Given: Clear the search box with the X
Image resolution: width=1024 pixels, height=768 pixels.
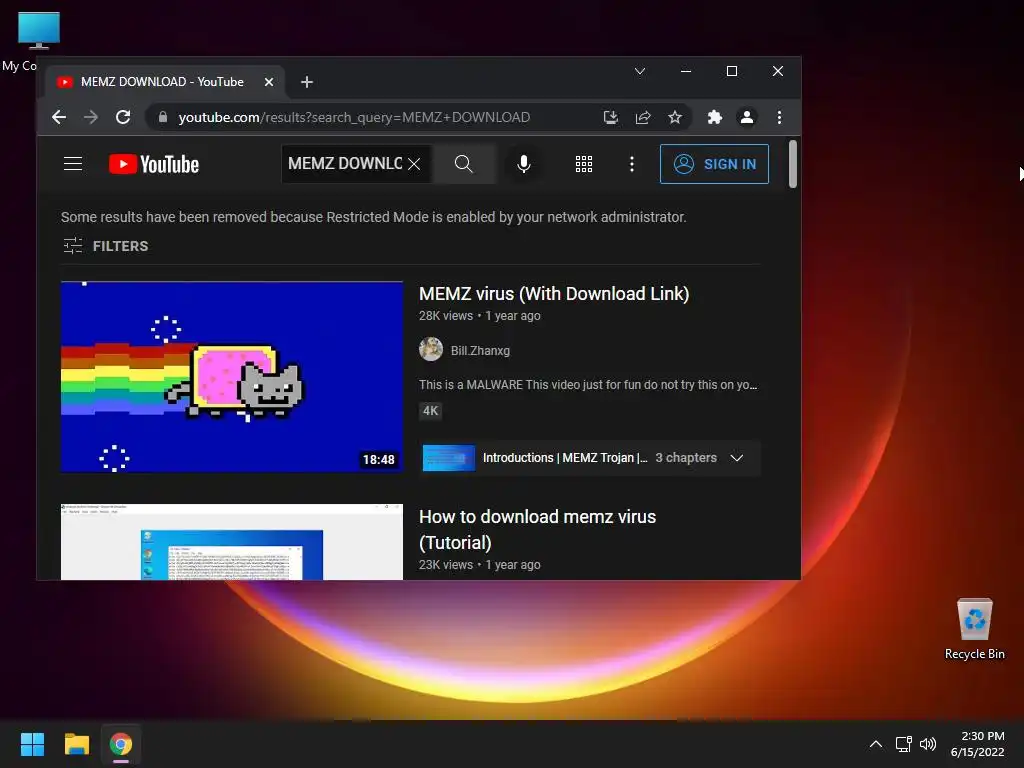Looking at the screenshot, I should 414,164.
